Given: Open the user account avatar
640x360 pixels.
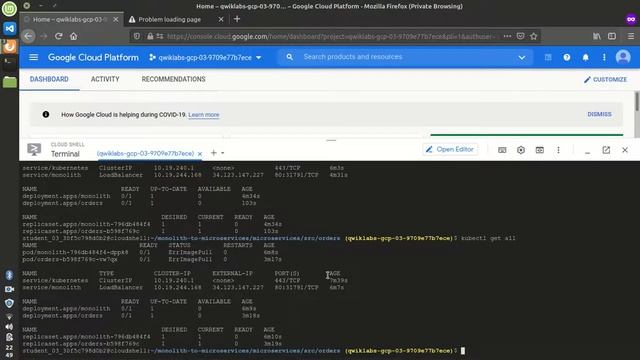Looking at the screenshot, I should click(x=623, y=57).
